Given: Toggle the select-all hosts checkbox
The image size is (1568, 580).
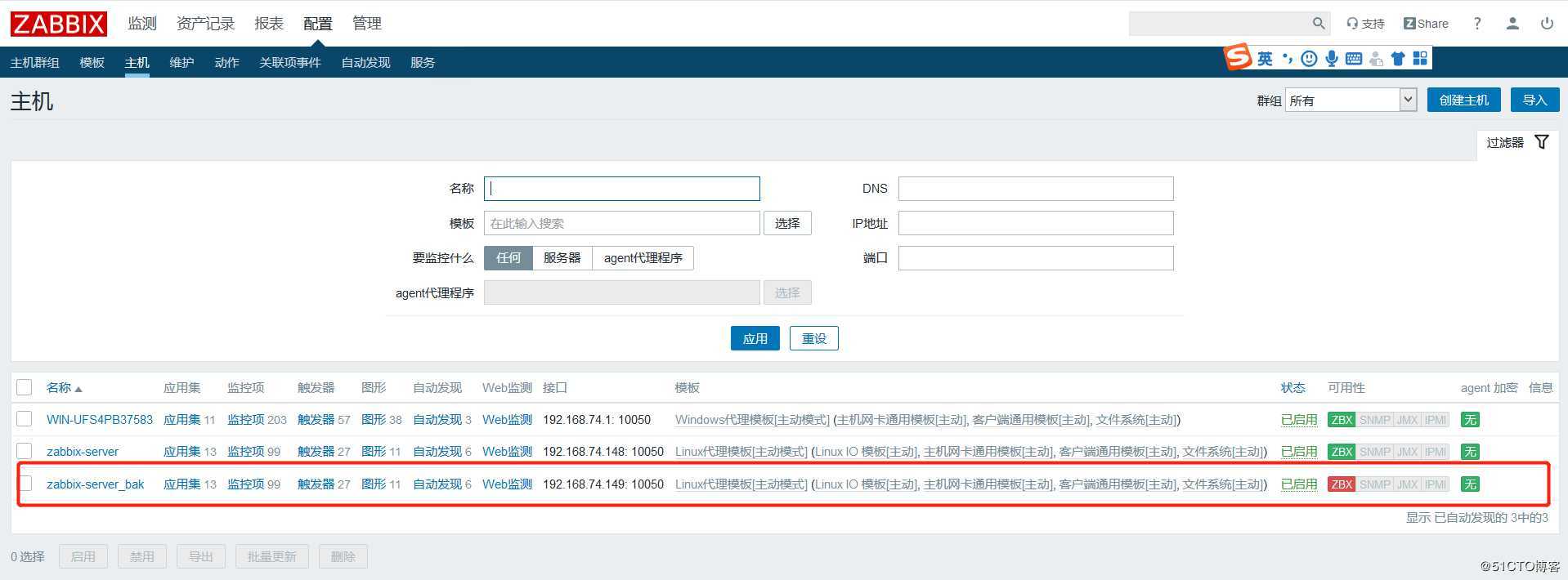Looking at the screenshot, I should tap(25, 387).
